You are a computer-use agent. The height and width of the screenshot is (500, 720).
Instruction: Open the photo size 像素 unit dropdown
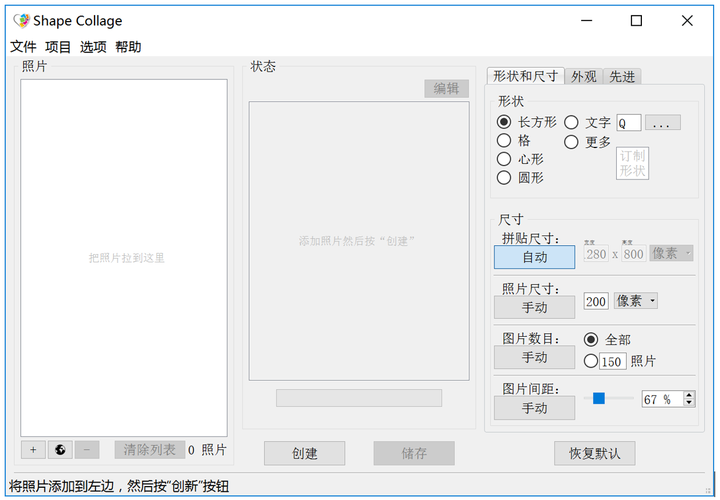[636, 301]
